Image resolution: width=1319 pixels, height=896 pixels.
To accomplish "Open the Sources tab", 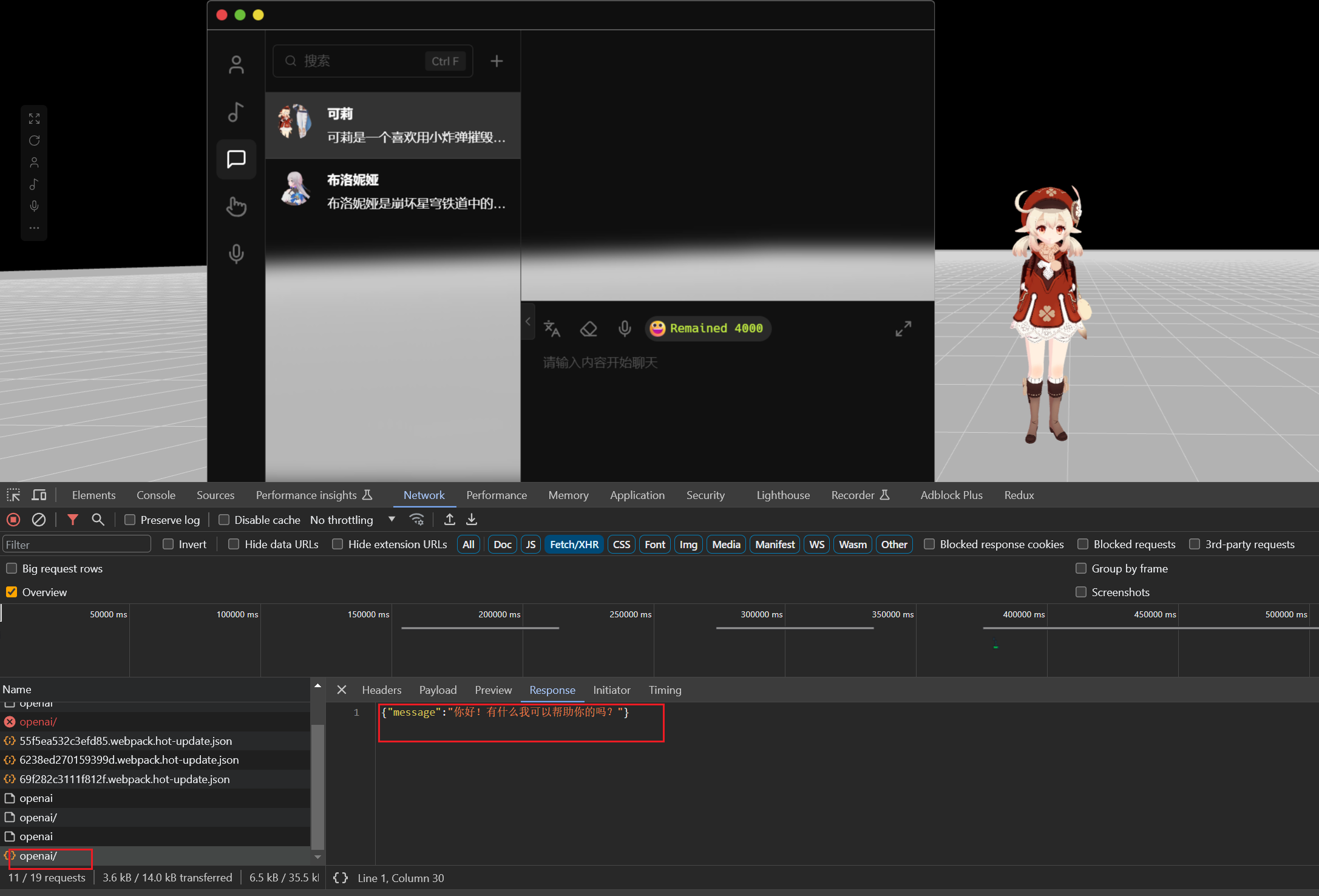I will point(215,495).
